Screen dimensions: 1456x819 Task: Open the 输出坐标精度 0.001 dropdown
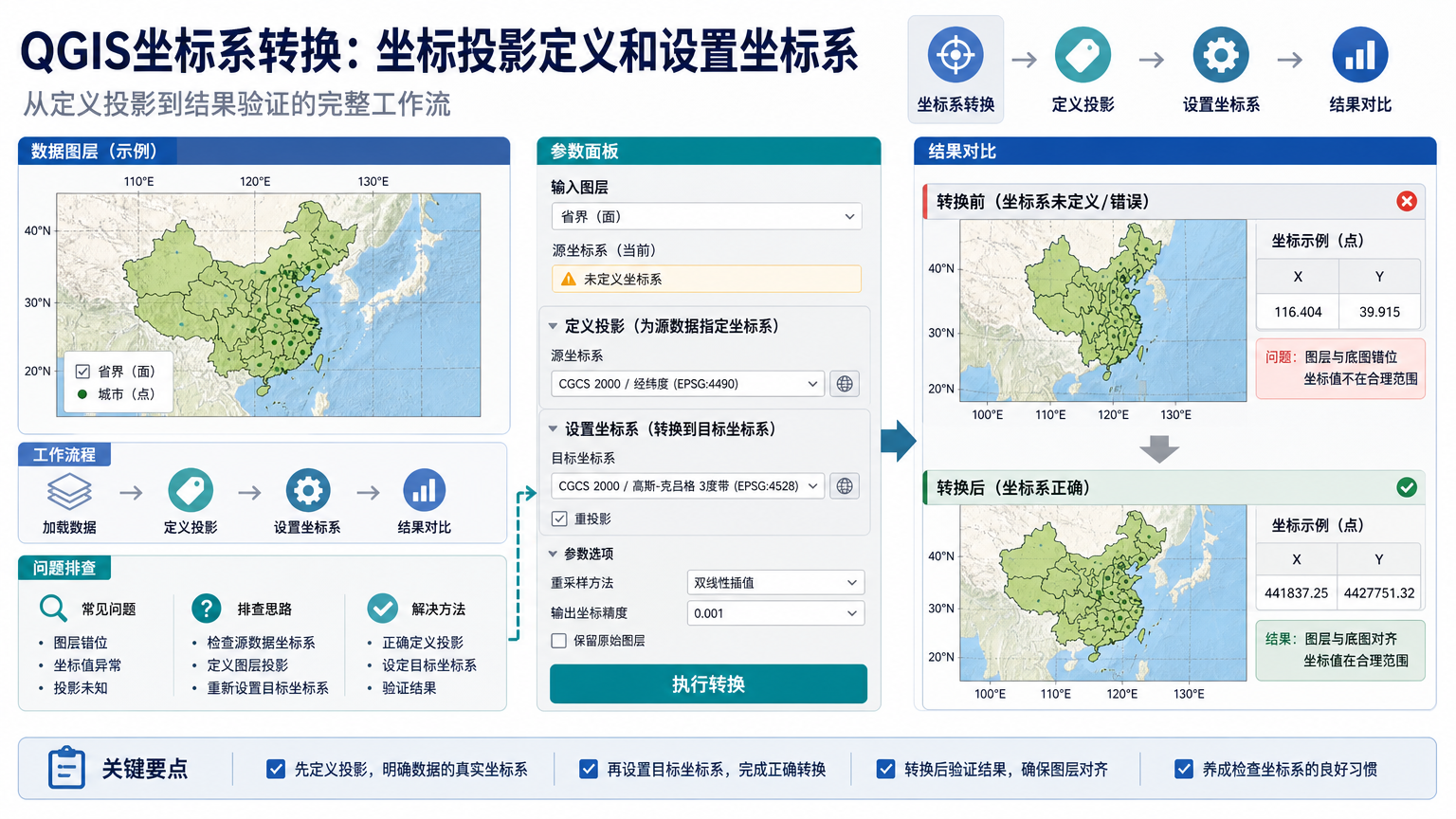pos(775,613)
